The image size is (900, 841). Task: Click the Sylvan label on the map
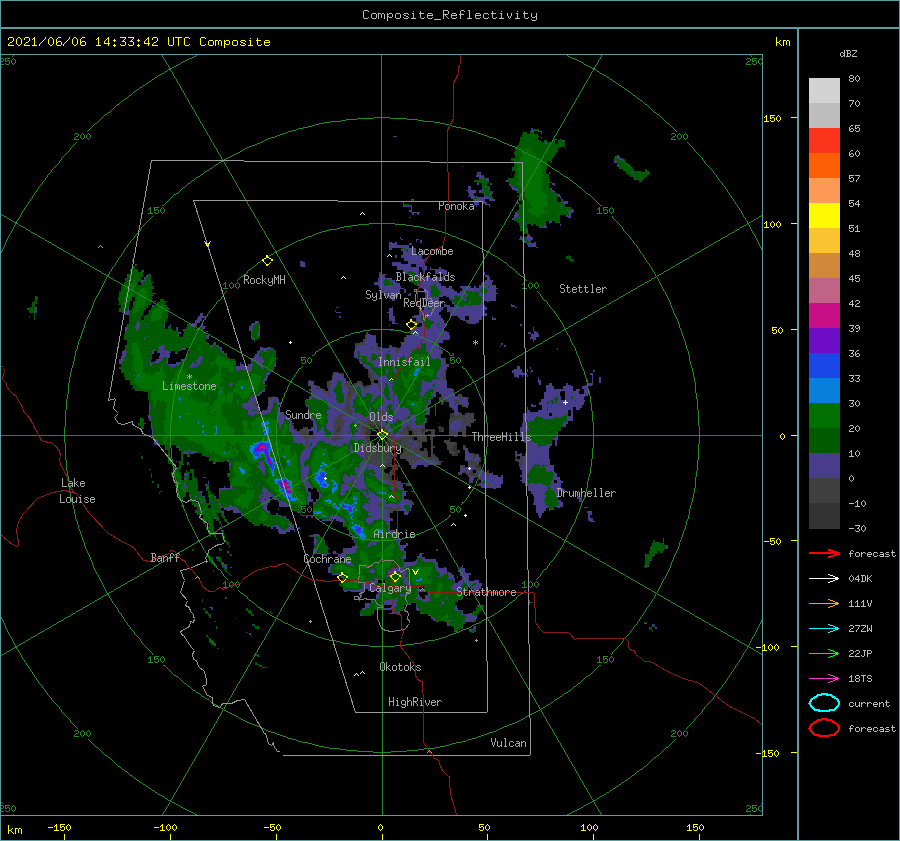(383, 295)
